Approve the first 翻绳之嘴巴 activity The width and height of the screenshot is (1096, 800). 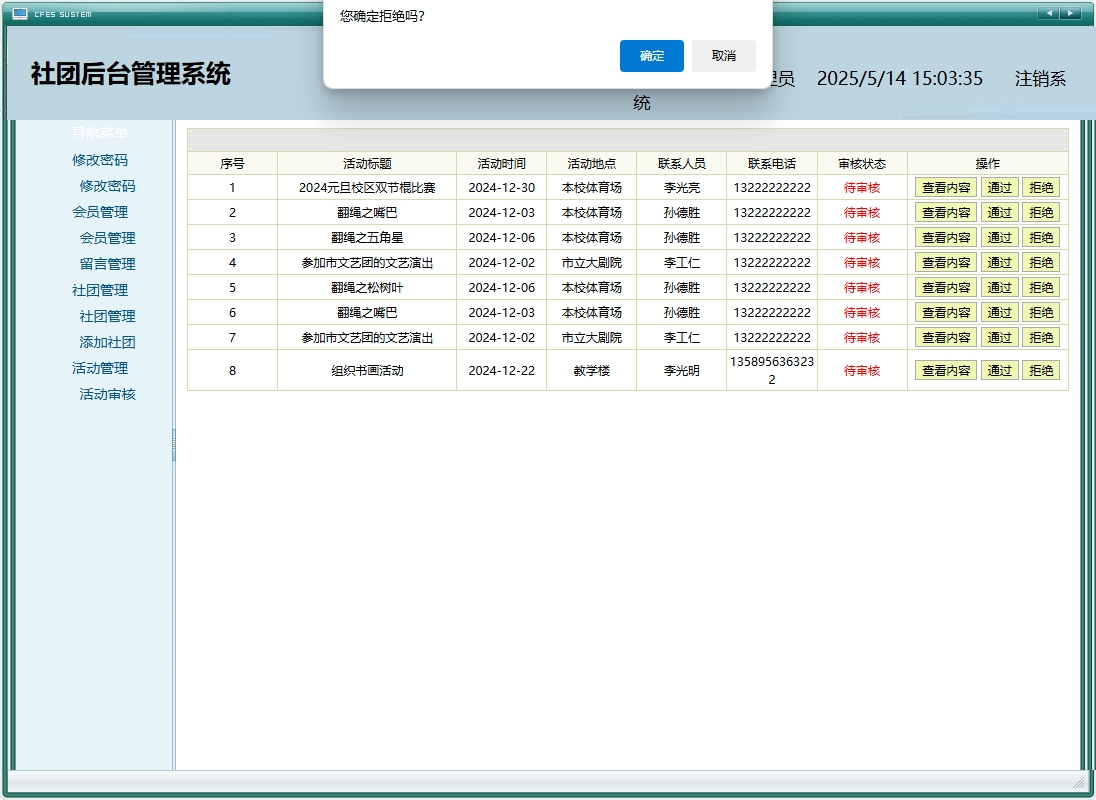[x=999, y=212]
